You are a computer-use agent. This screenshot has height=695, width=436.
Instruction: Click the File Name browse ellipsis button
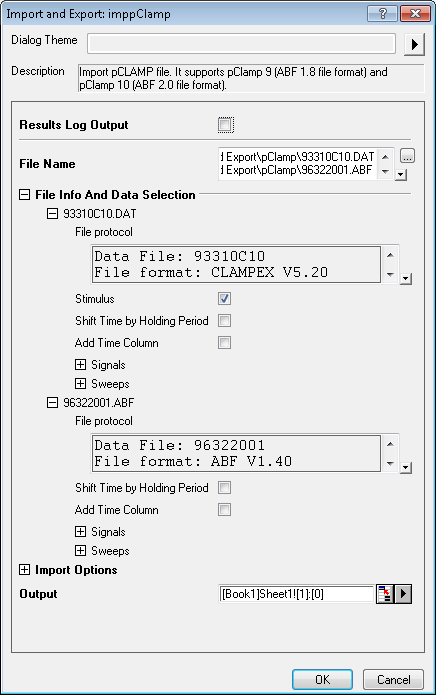(x=407, y=156)
